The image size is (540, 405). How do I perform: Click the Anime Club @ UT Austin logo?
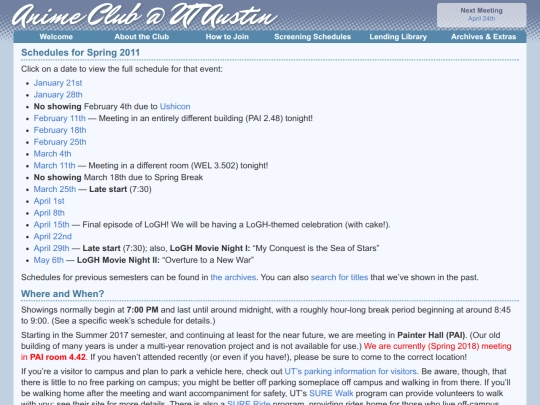145,16
